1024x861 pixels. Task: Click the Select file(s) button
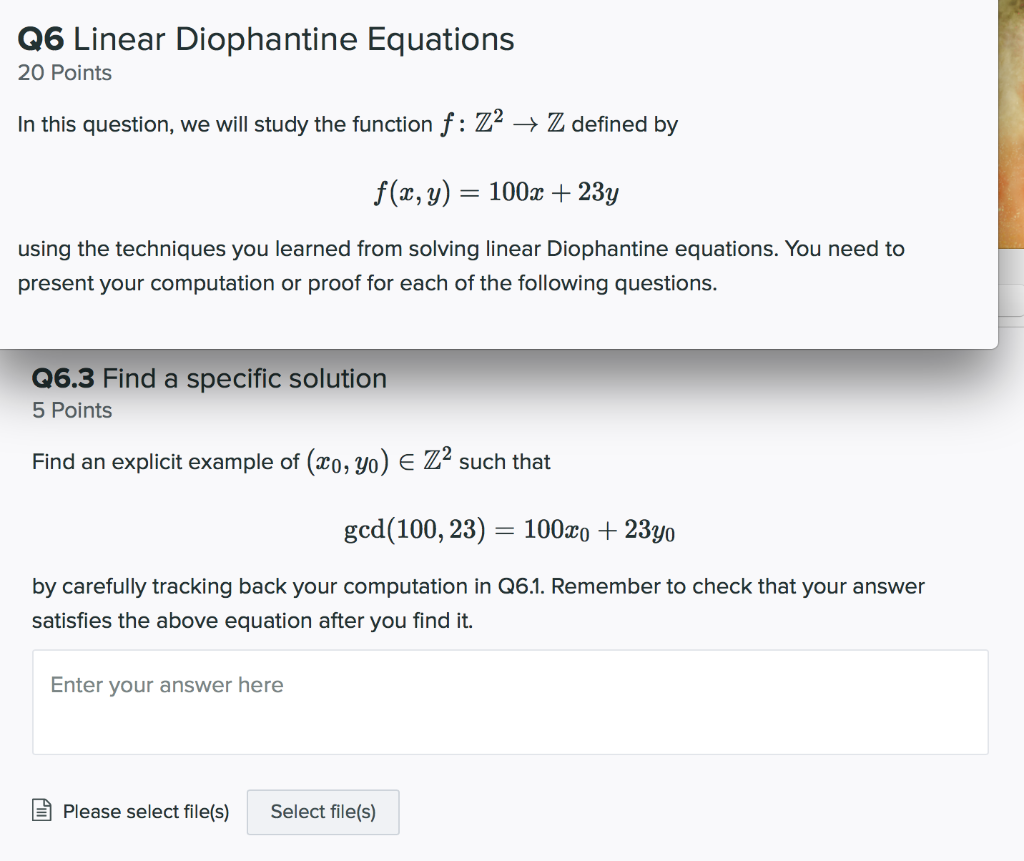[322, 812]
